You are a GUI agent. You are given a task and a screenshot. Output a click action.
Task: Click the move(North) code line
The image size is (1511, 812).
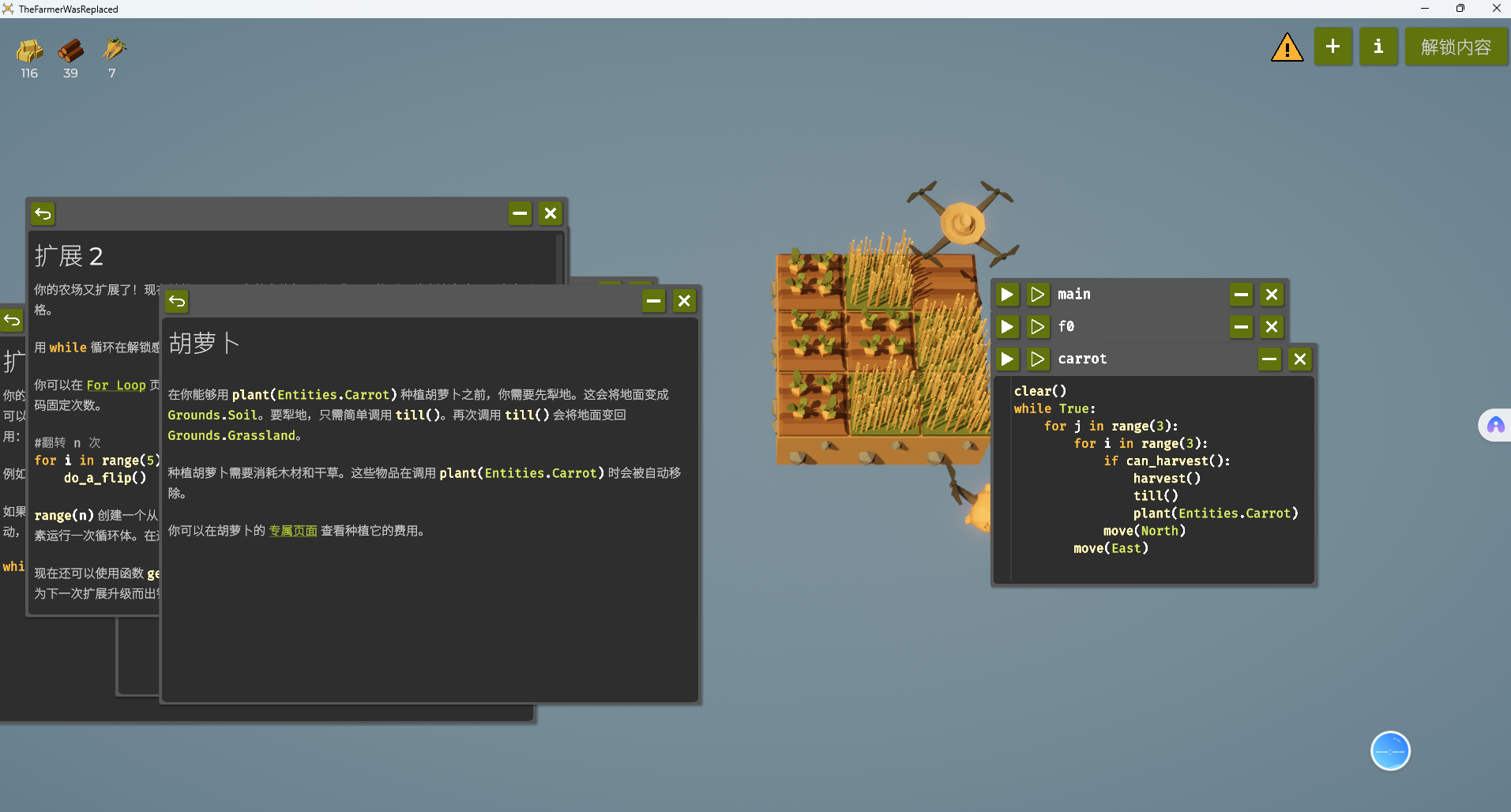pos(1145,531)
